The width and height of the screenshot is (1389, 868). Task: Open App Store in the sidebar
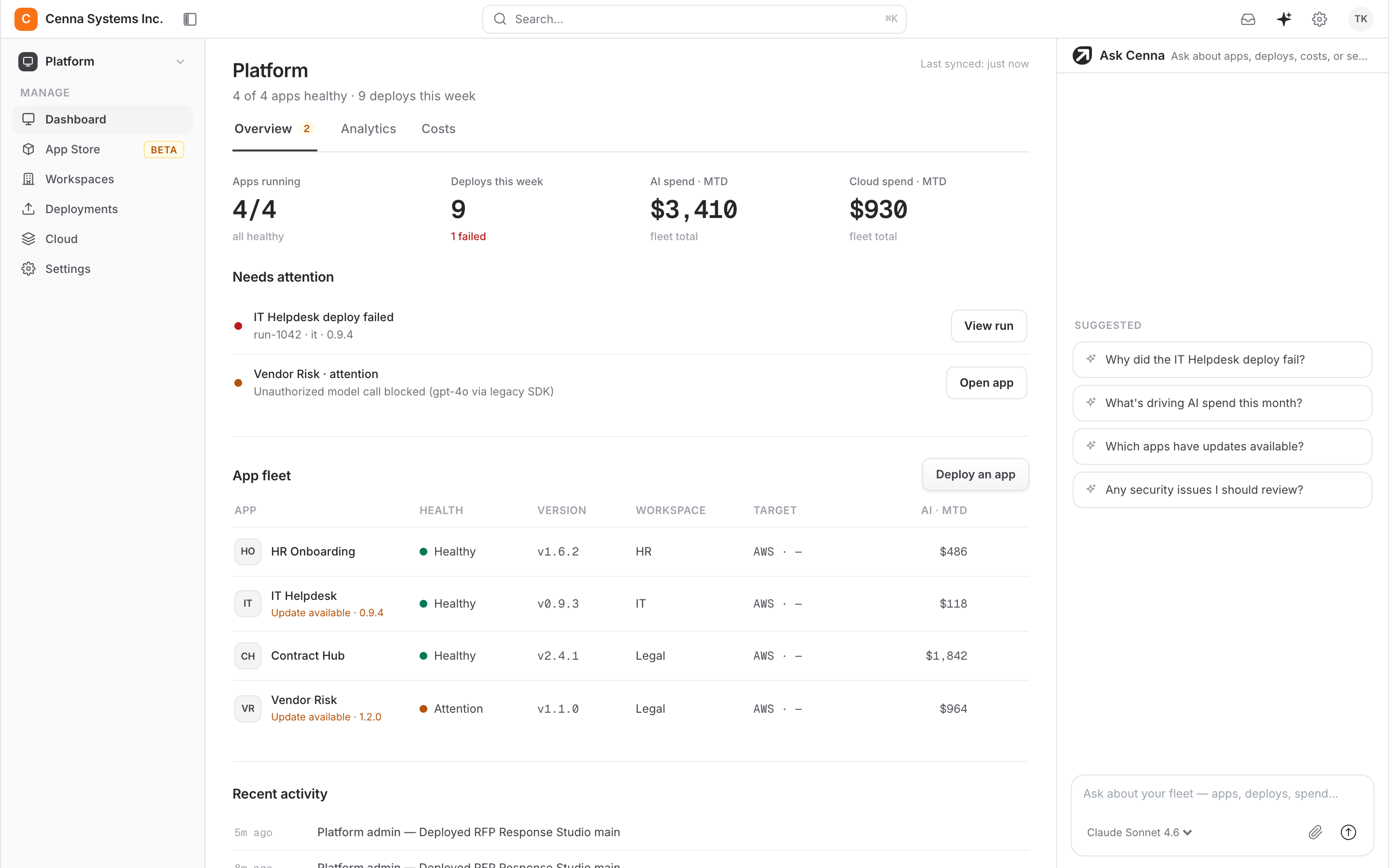(103, 149)
